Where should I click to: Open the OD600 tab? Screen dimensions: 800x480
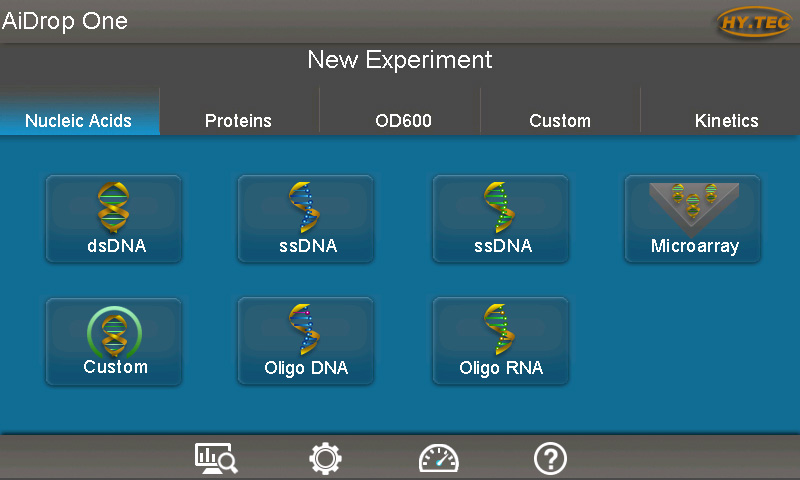[403, 121]
